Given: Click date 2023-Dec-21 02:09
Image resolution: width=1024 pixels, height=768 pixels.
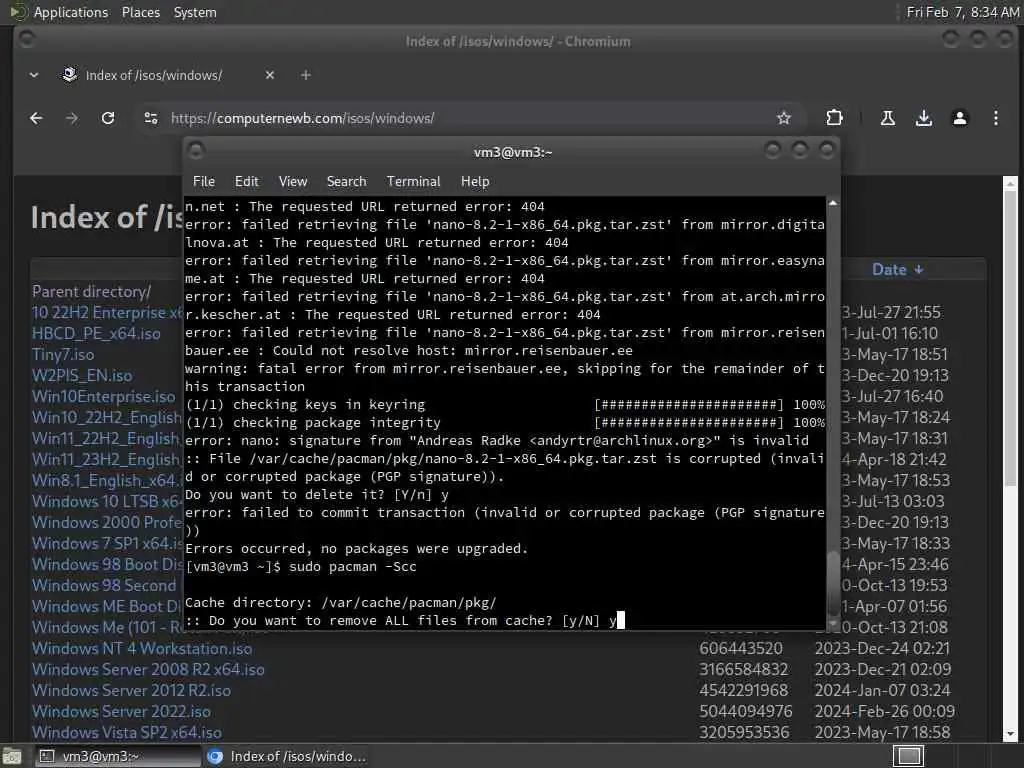Looking at the screenshot, I should [x=882, y=669].
